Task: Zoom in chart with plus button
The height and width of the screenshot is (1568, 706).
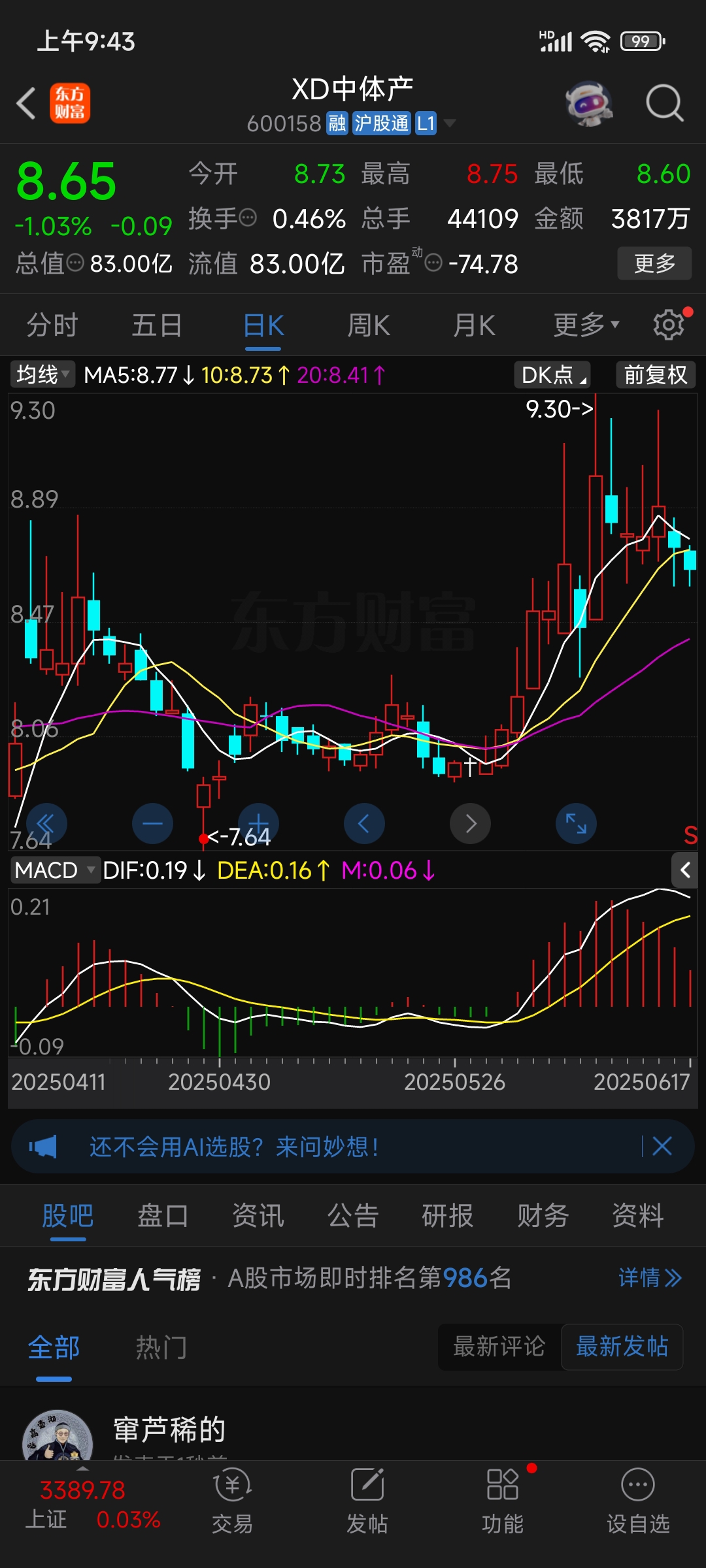Action: tap(258, 823)
